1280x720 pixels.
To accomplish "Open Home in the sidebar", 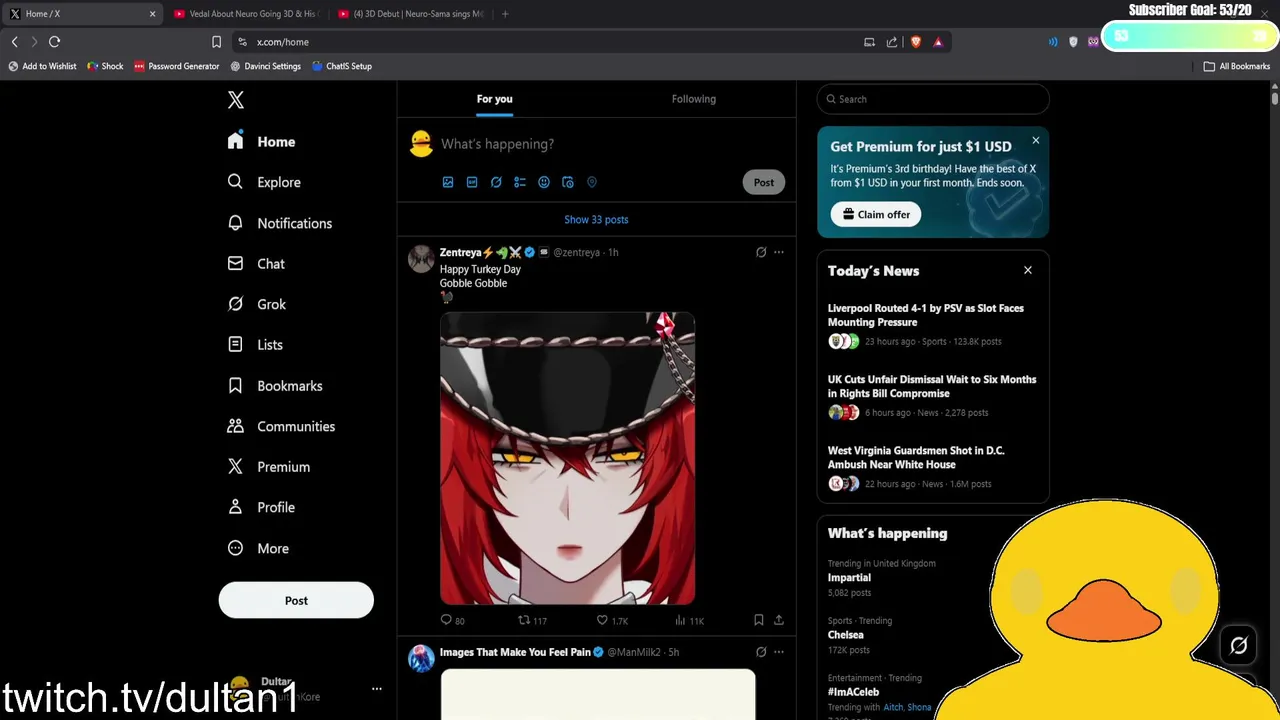I will [x=261, y=142].
